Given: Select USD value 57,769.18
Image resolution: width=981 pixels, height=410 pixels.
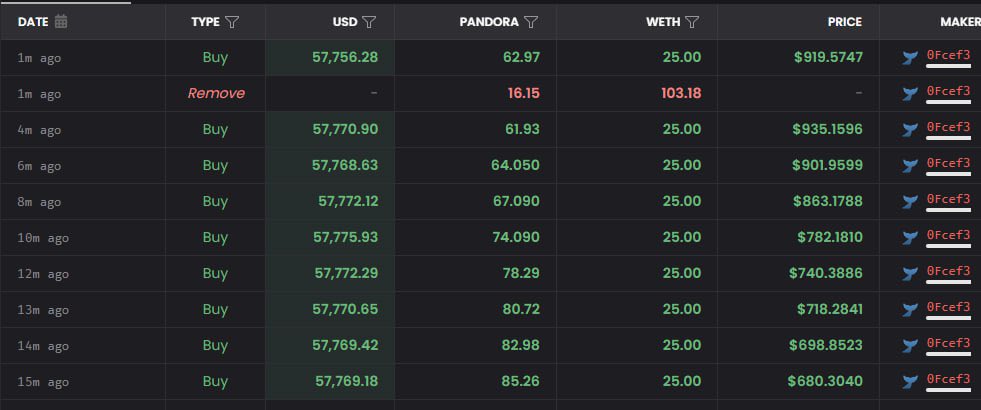Looking at the screenshot, I should coord(345,382).
